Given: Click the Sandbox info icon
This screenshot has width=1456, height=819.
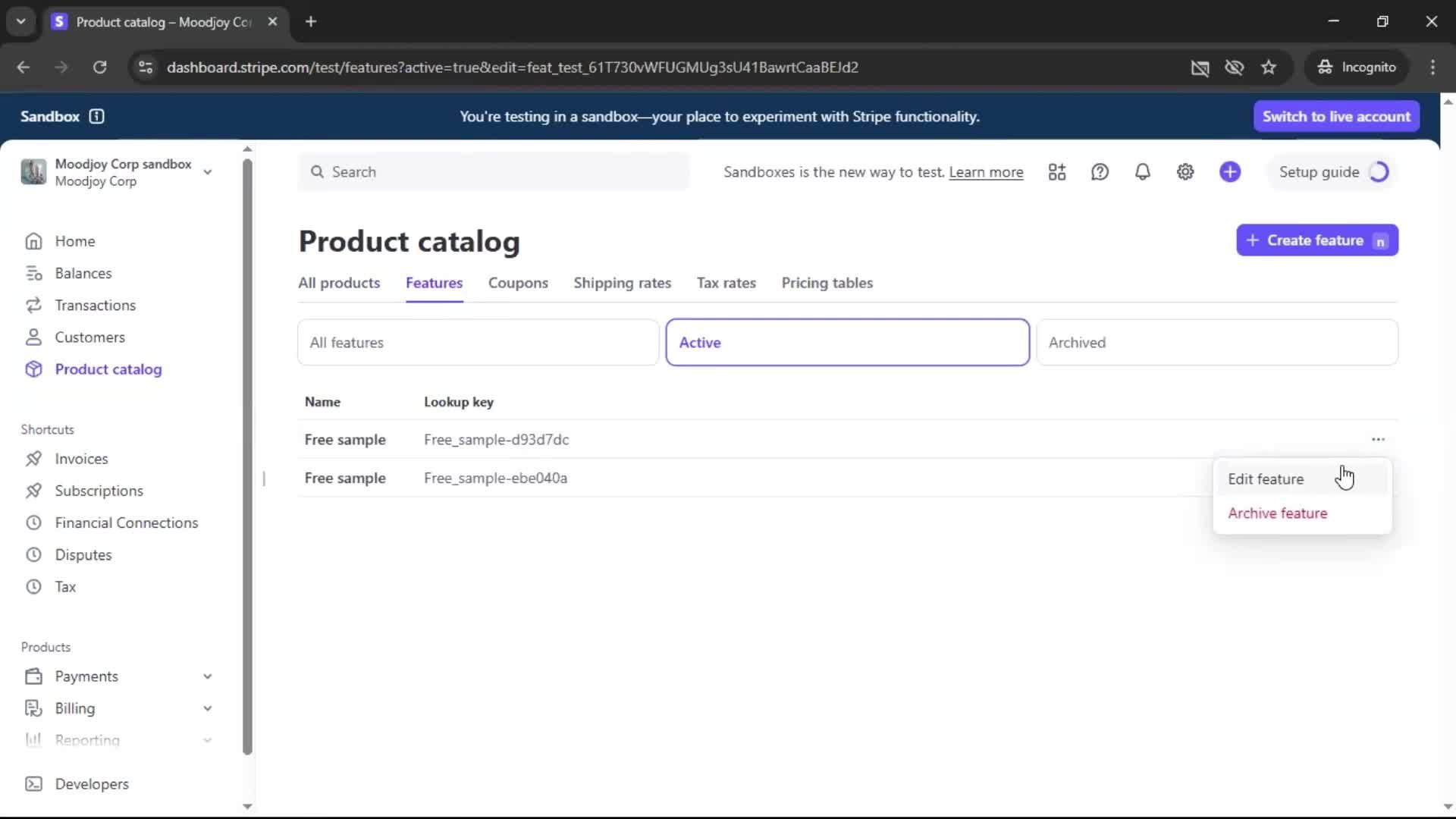Looking at the screenshot, I should pyautogui.click(x=96, y=116).
